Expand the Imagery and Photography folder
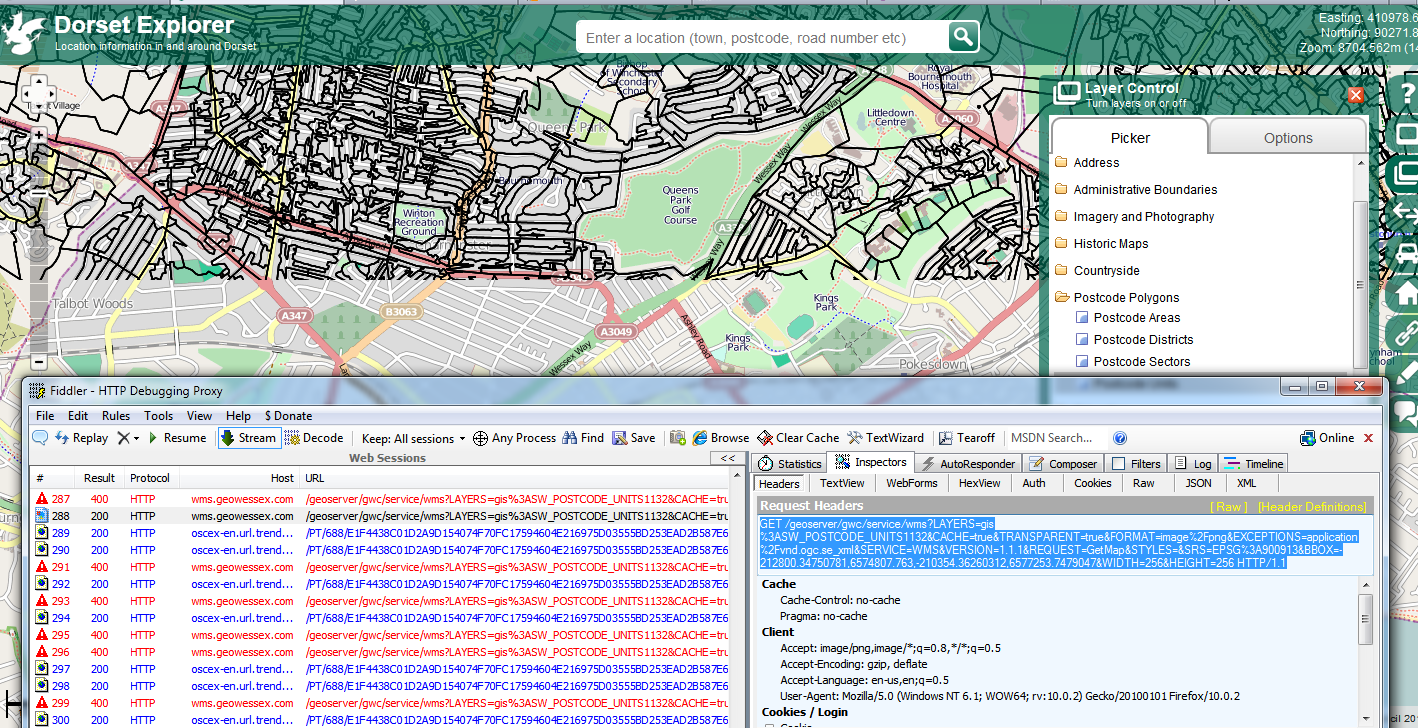Screen dimensions: 1418x728 click(x=1134, y=217)
